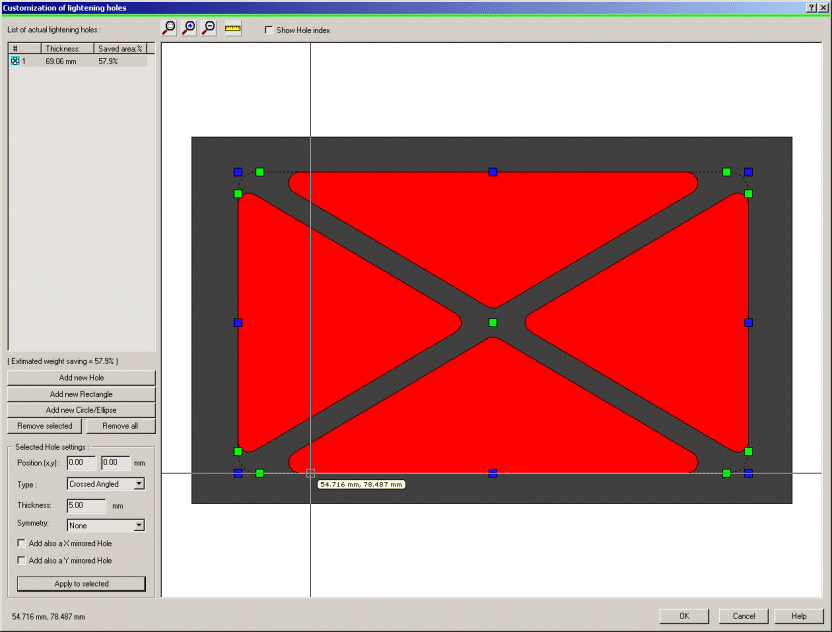Screen dimensions: 832x632
Task: Click the zoom fit magnifier icon
Action: tap(169, 29)
